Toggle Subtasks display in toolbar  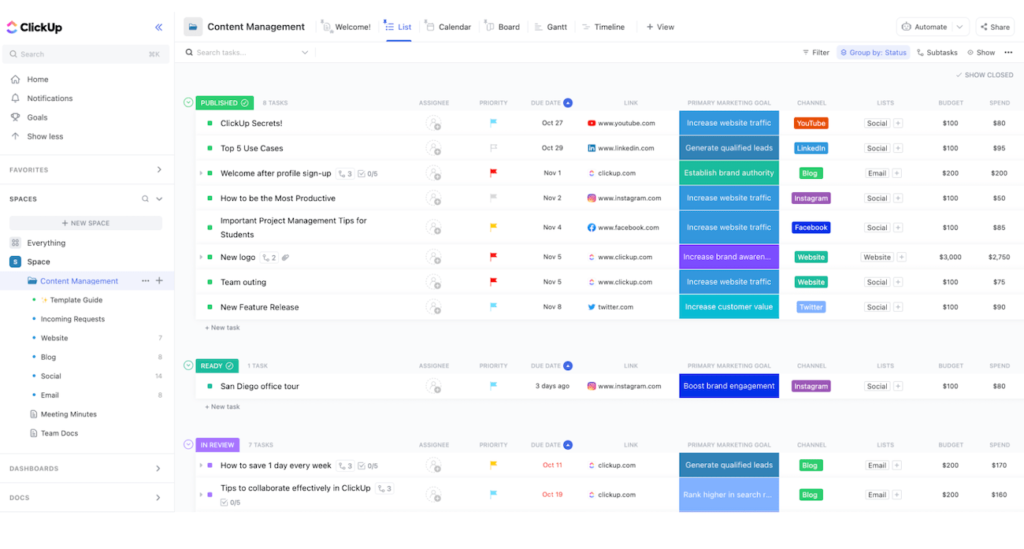(x=937, y=52)
